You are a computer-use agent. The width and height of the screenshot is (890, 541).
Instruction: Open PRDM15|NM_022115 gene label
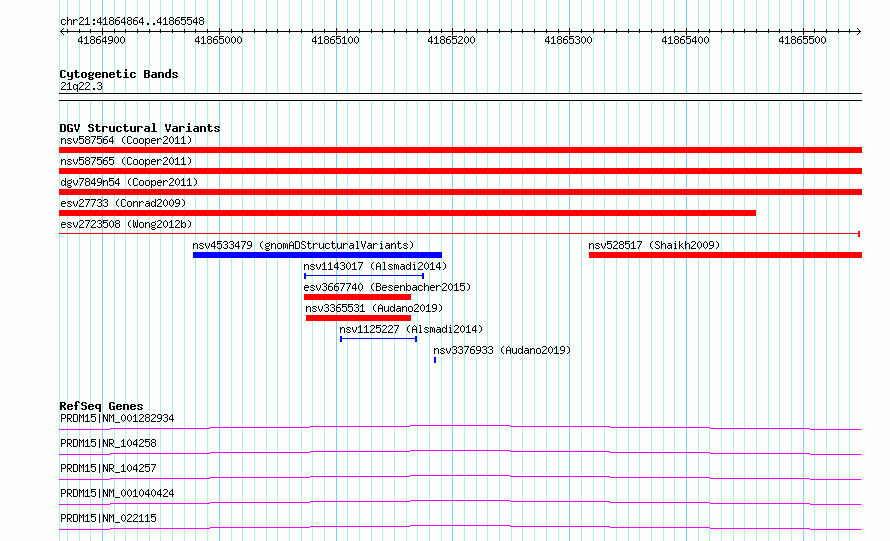108,518
